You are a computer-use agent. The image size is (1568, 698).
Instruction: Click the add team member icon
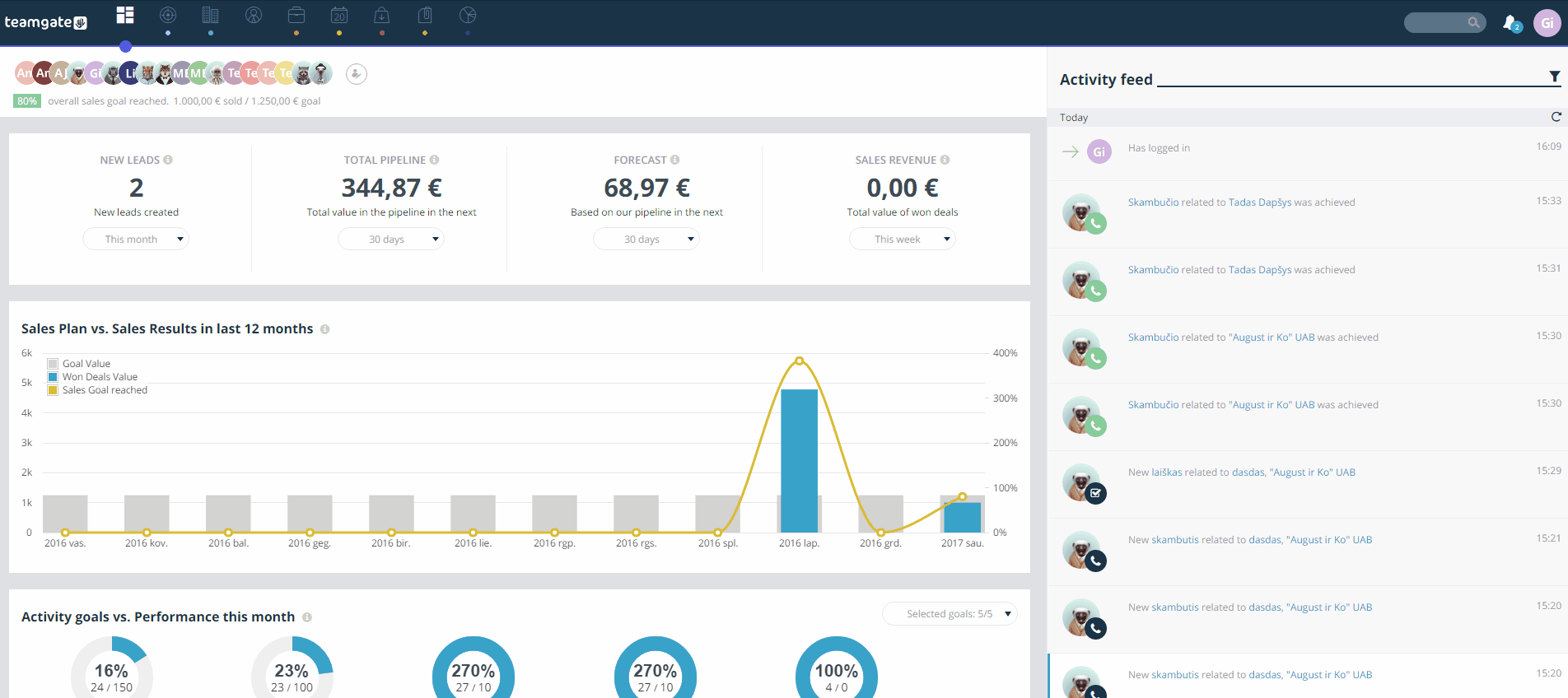coord(356,74)
